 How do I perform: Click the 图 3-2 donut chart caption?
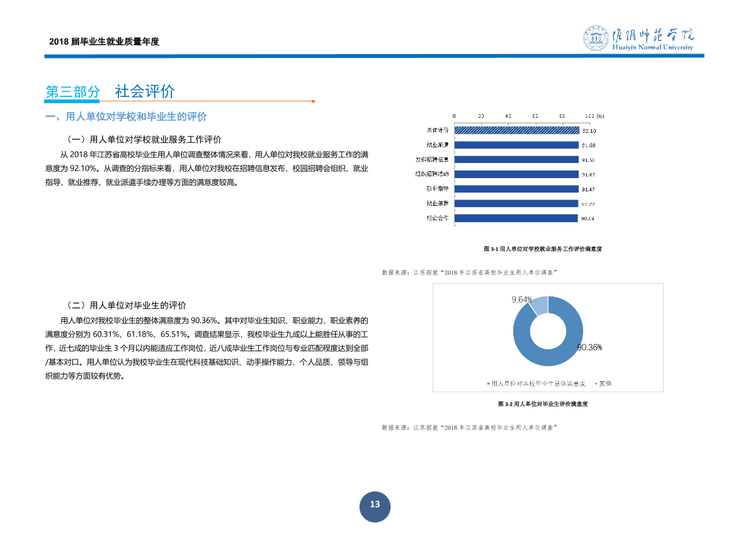coord(543,404)
